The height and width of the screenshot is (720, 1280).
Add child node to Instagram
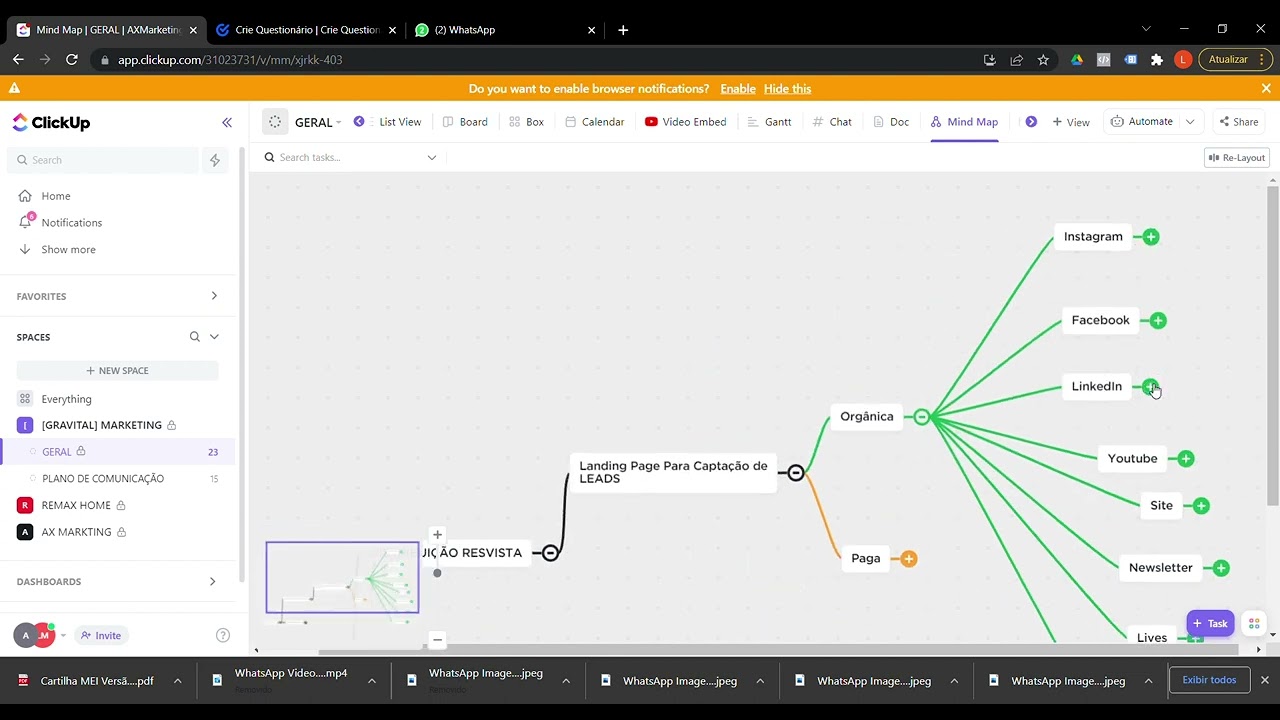tap(1151, 237)
